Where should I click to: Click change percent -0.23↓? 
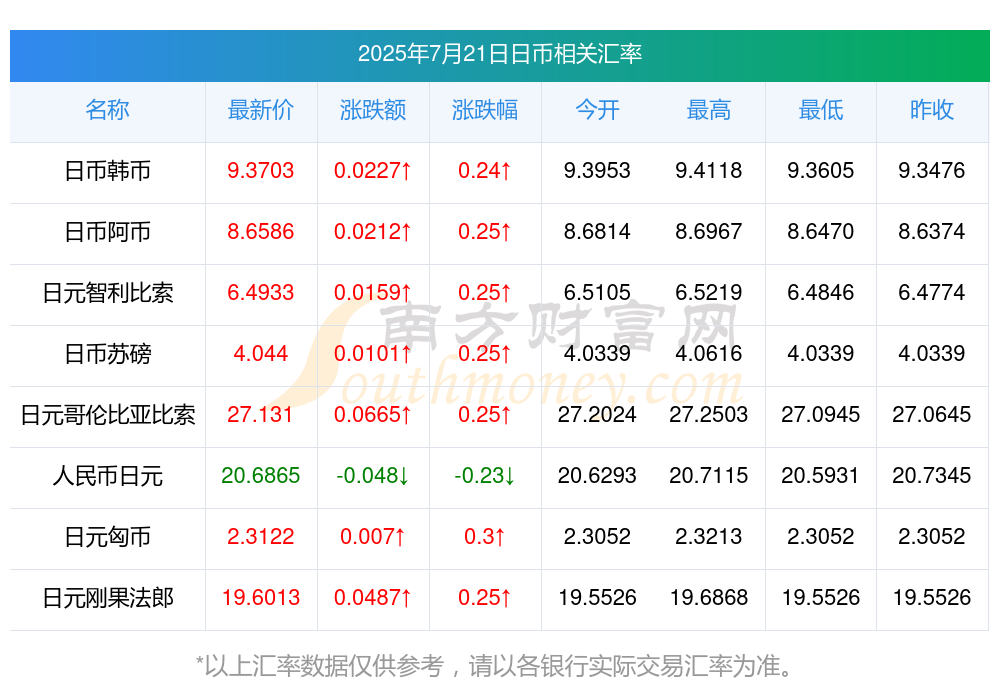[x=485, y=475]
